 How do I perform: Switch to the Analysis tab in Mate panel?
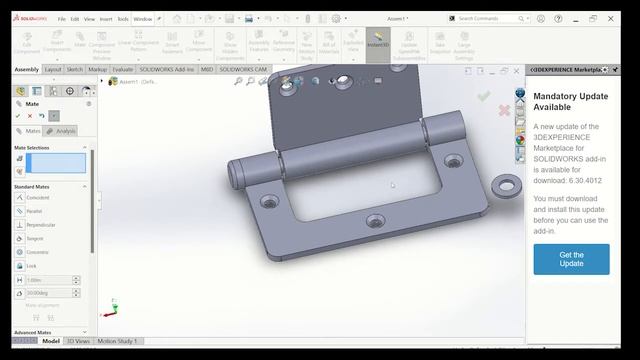click(x=60, y=131)
